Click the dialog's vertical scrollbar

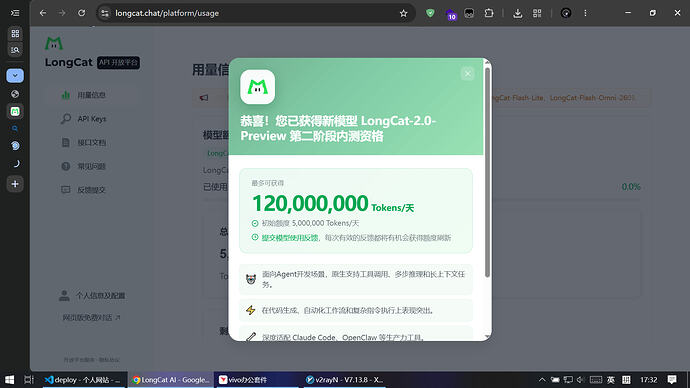click(x=487, y=172)
